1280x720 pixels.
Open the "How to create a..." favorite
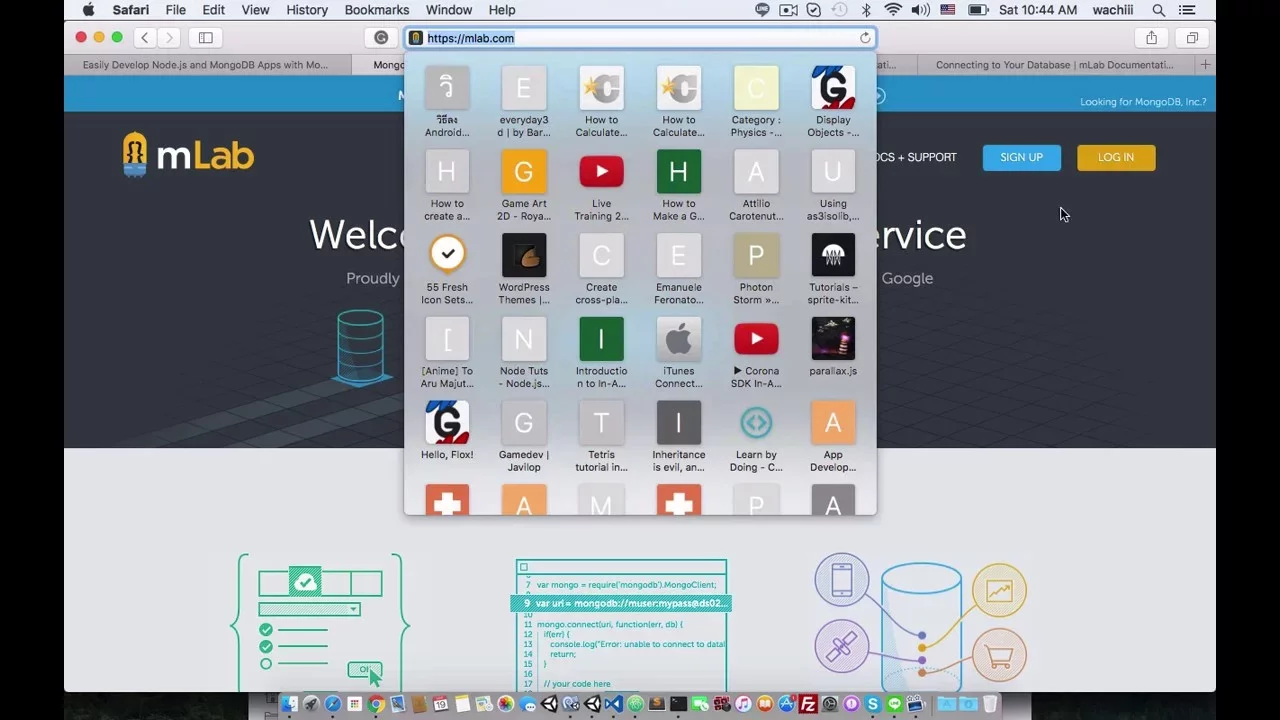pyautogui.click(x=447, y=172)
